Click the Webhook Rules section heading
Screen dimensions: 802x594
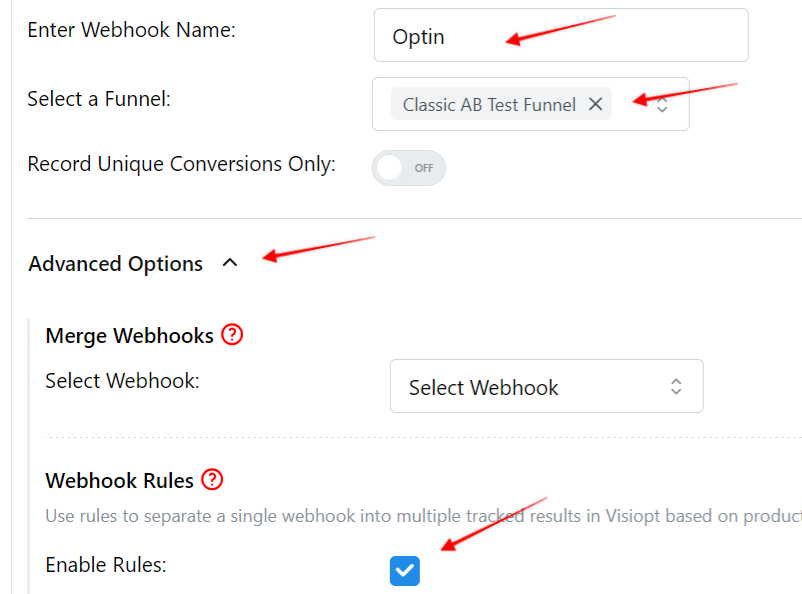click(x=119, y=480)
